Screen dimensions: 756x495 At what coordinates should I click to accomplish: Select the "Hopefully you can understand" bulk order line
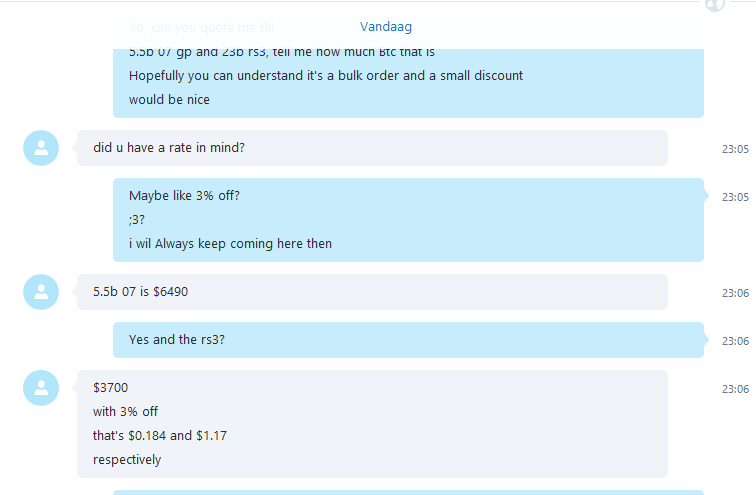pos(326,76)
